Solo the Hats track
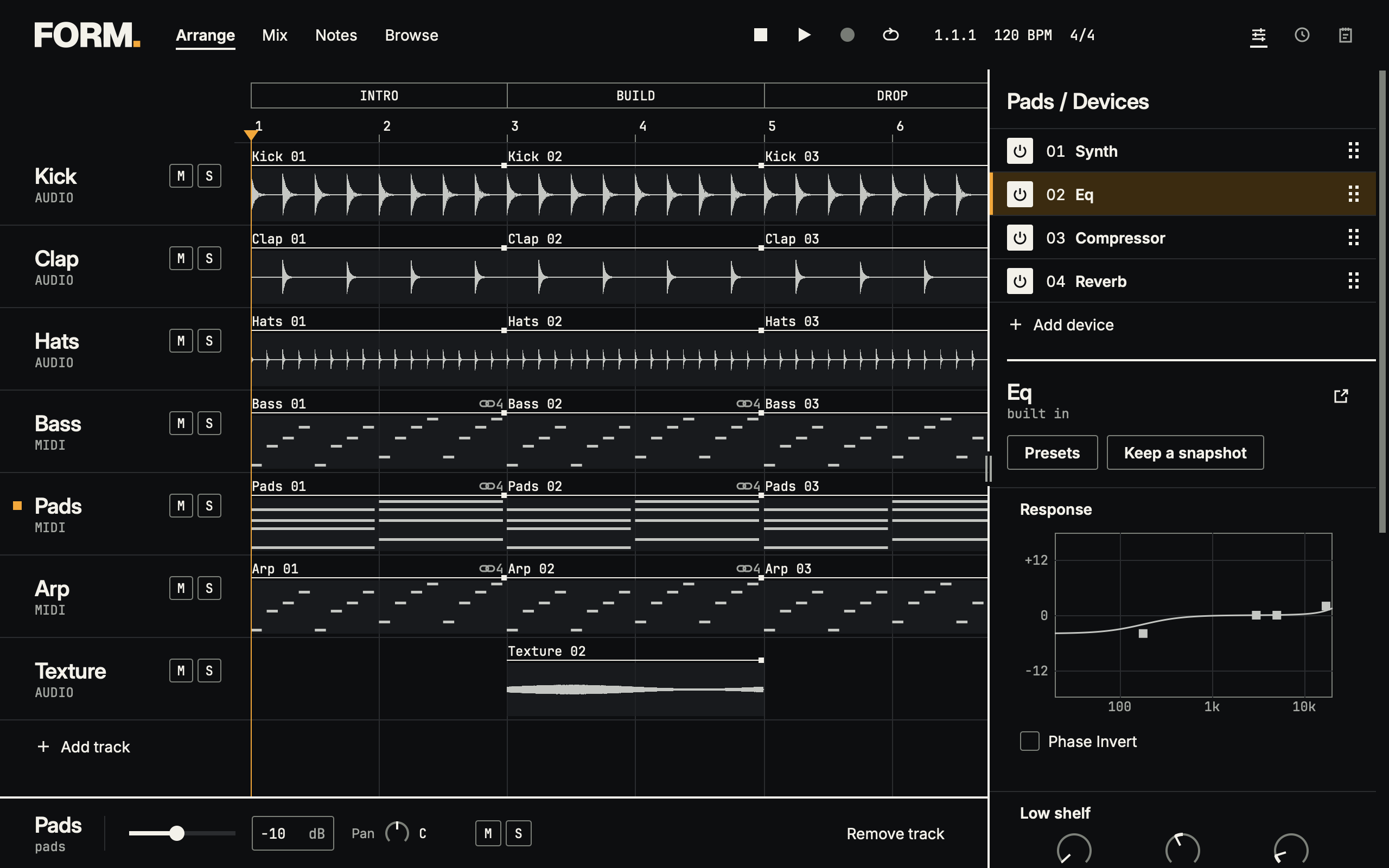This screenshot has height=868, width=1389. coord(209,341)
